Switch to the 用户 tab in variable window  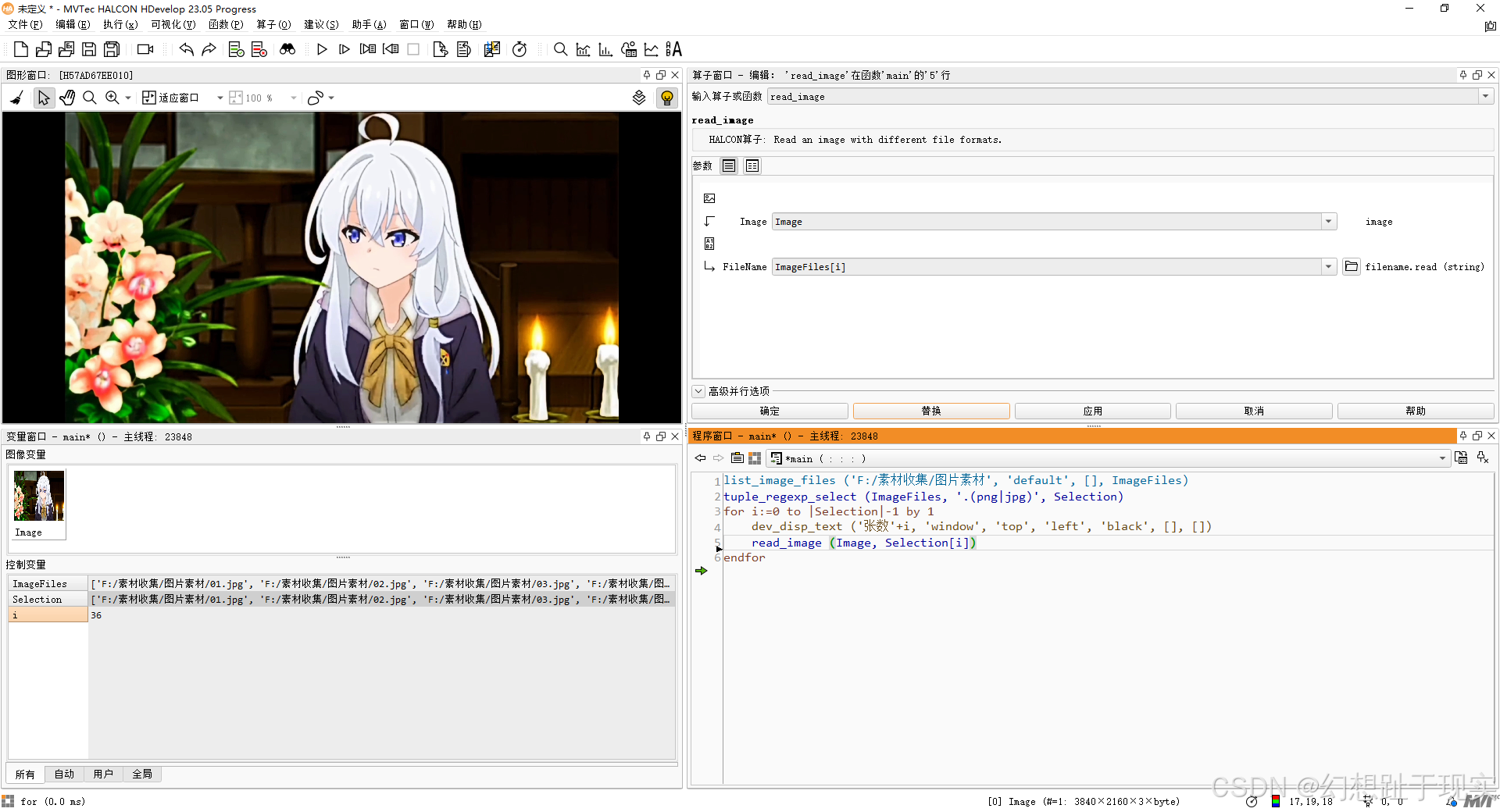[103, 774]
